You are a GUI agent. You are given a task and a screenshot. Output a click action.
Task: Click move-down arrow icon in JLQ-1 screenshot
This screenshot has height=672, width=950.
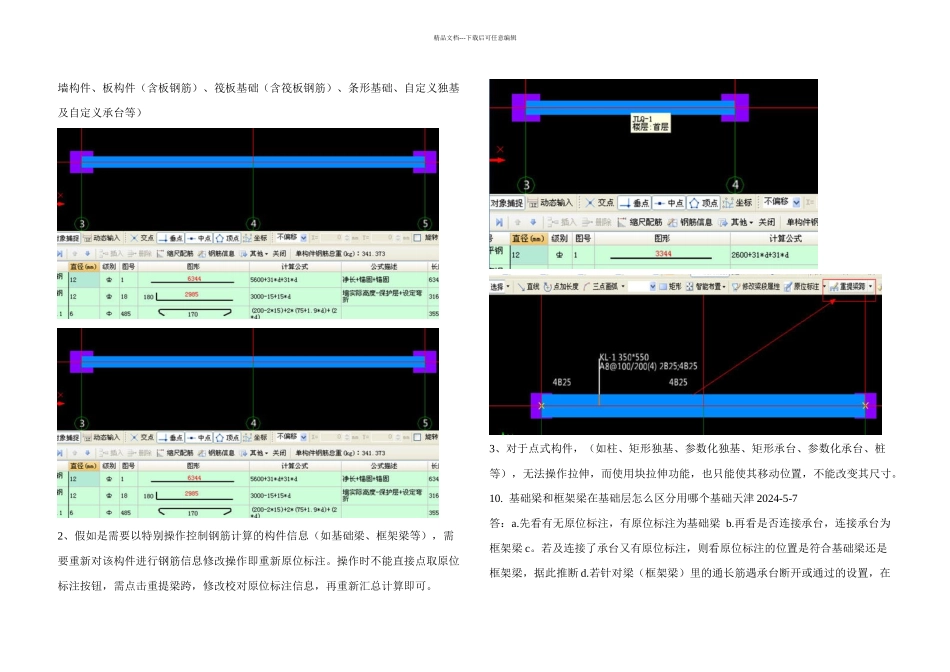click(533, 222)
